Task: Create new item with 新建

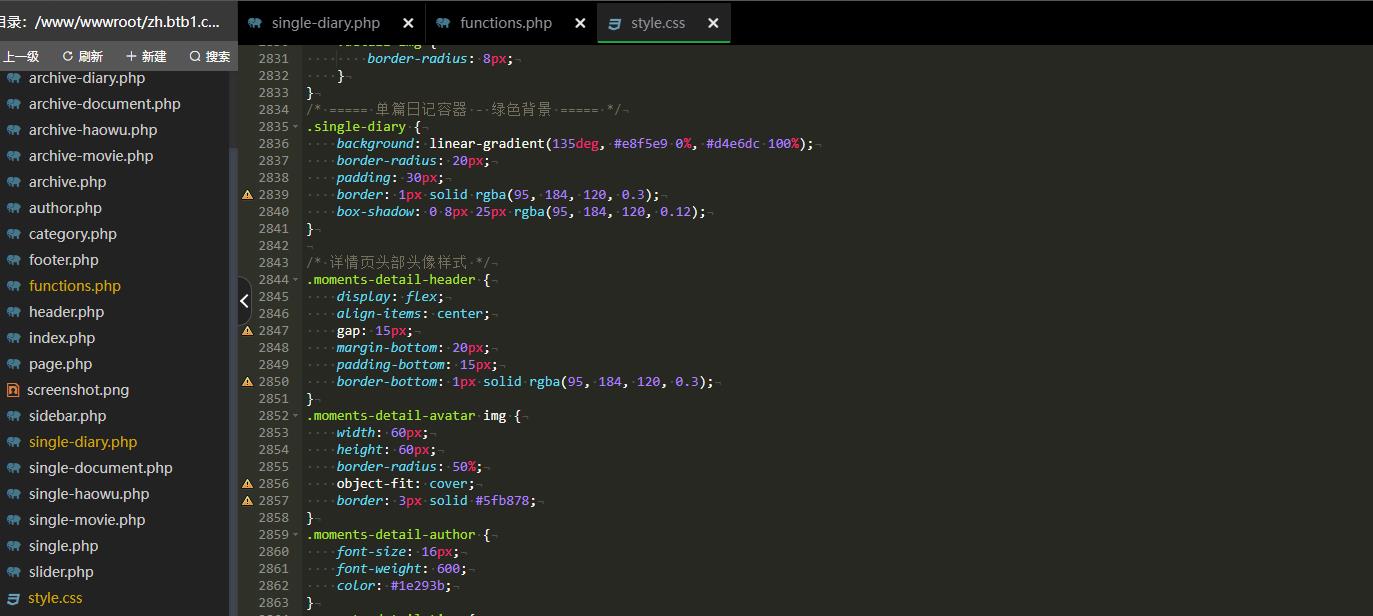Action: [x=146, y=57]
